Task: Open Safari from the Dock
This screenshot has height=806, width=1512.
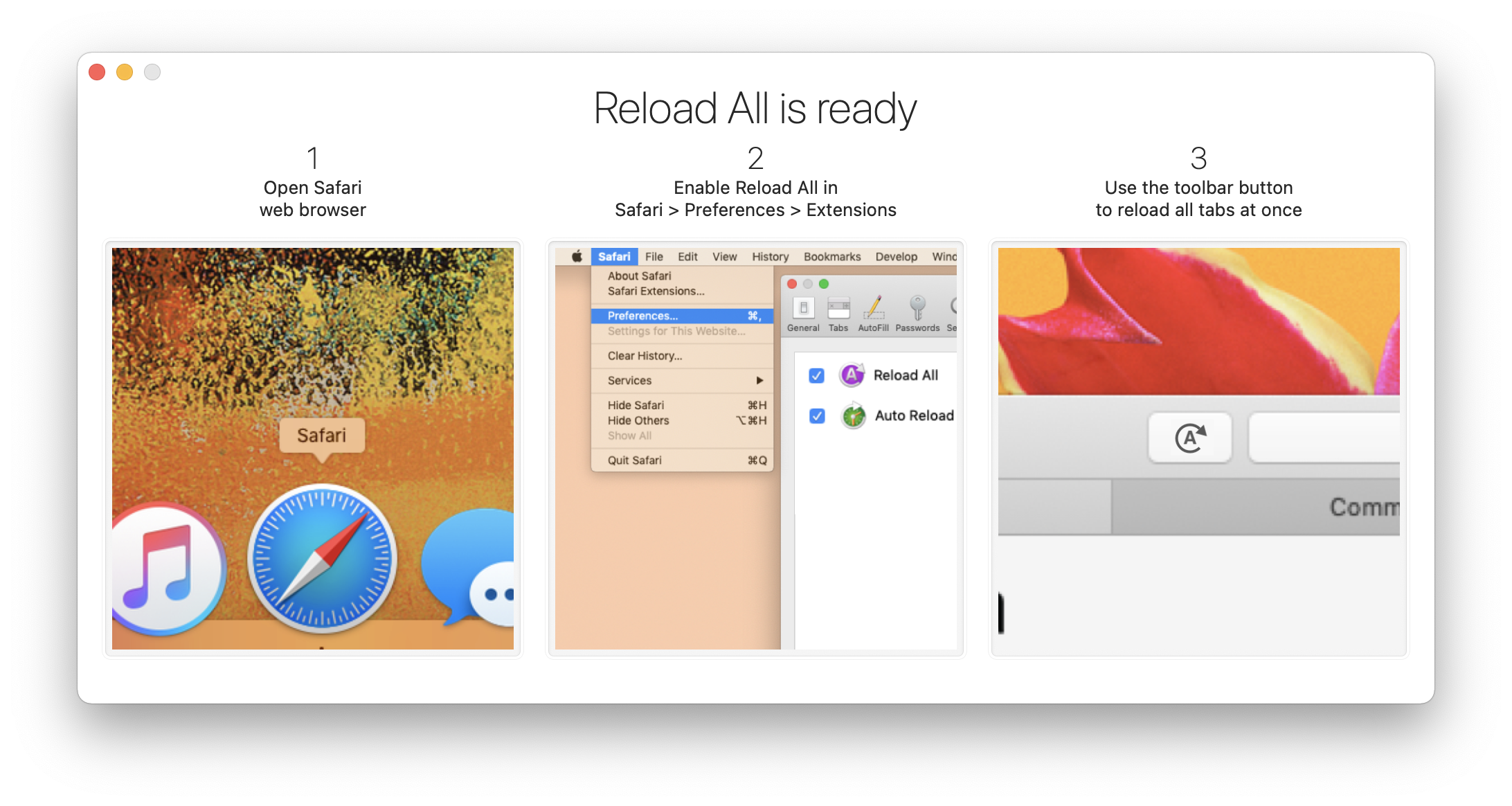Action: (321, 561)
